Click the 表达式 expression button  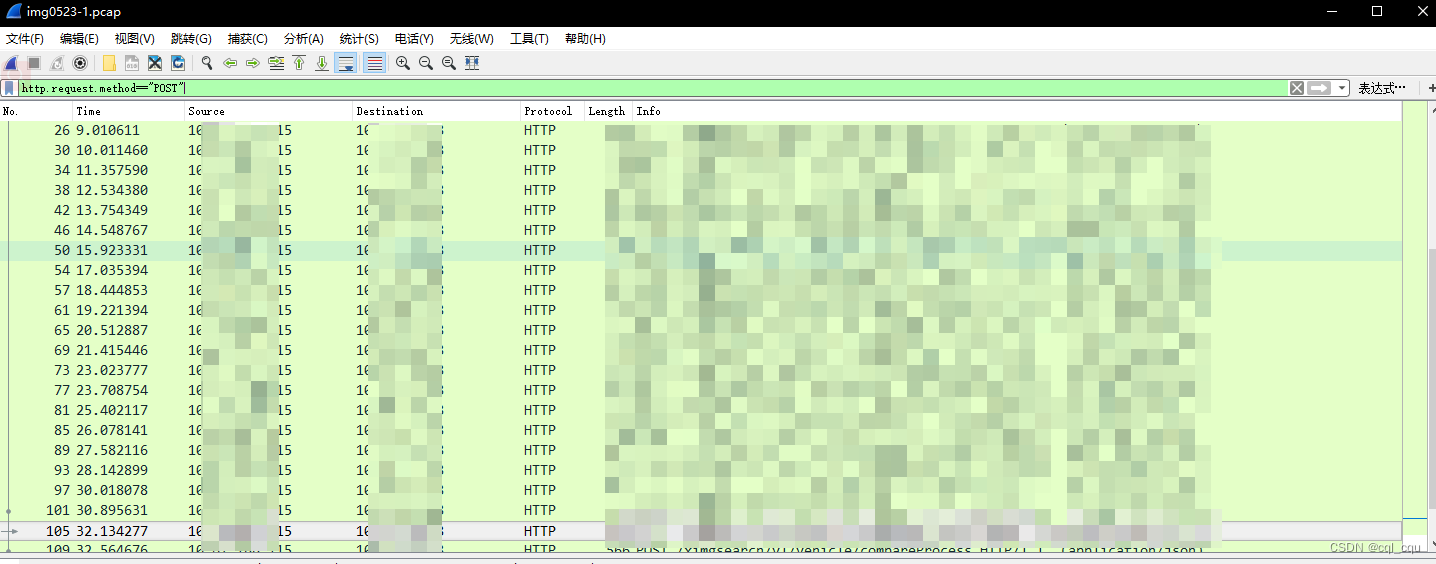coord(1382,88)
